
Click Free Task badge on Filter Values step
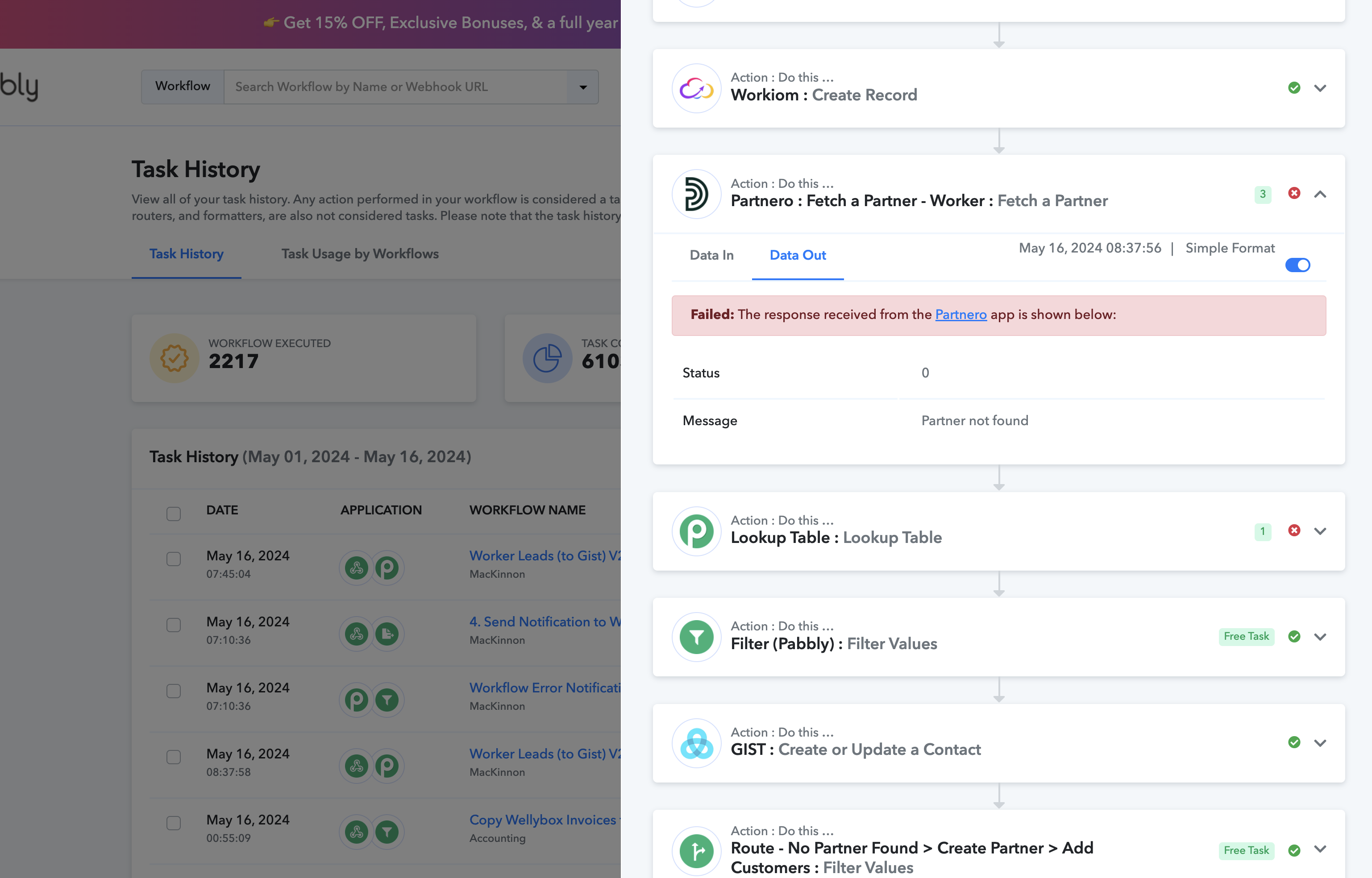1246,636
